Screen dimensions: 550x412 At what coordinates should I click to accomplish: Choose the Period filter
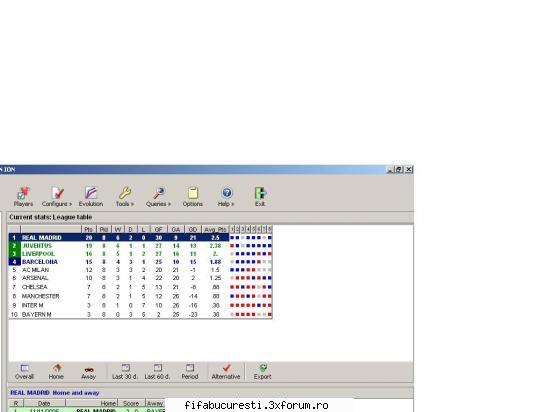[190, 372]
